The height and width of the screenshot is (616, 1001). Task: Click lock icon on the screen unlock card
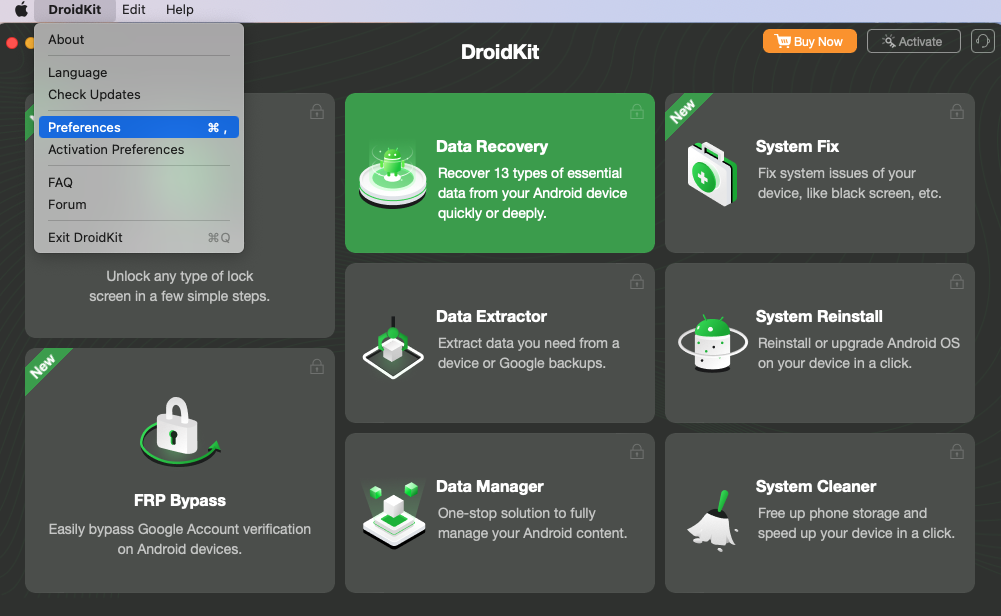[x=317, y=112]
